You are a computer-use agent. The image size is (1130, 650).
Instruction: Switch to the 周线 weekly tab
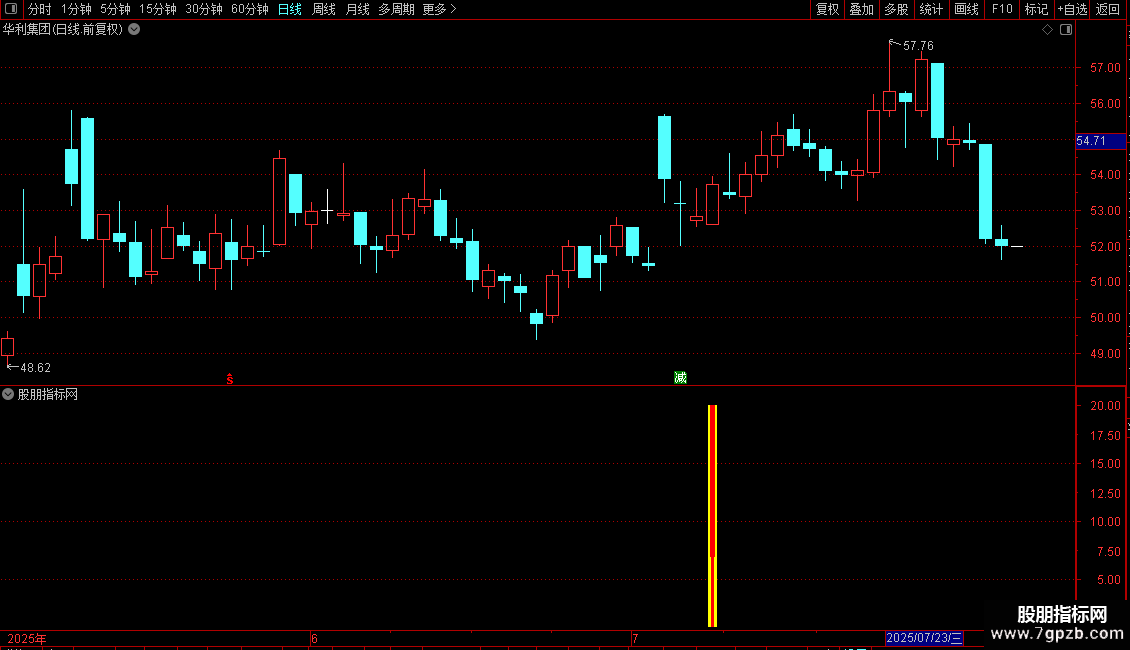pos(324,9)
